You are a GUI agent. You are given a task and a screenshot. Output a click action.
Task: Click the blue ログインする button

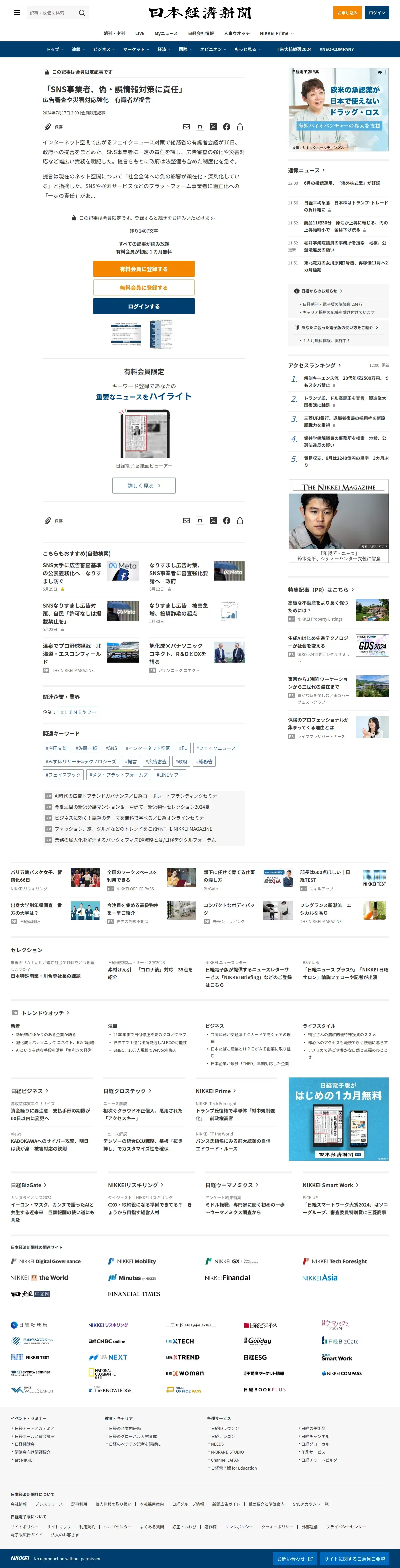(x=144, y=306)
